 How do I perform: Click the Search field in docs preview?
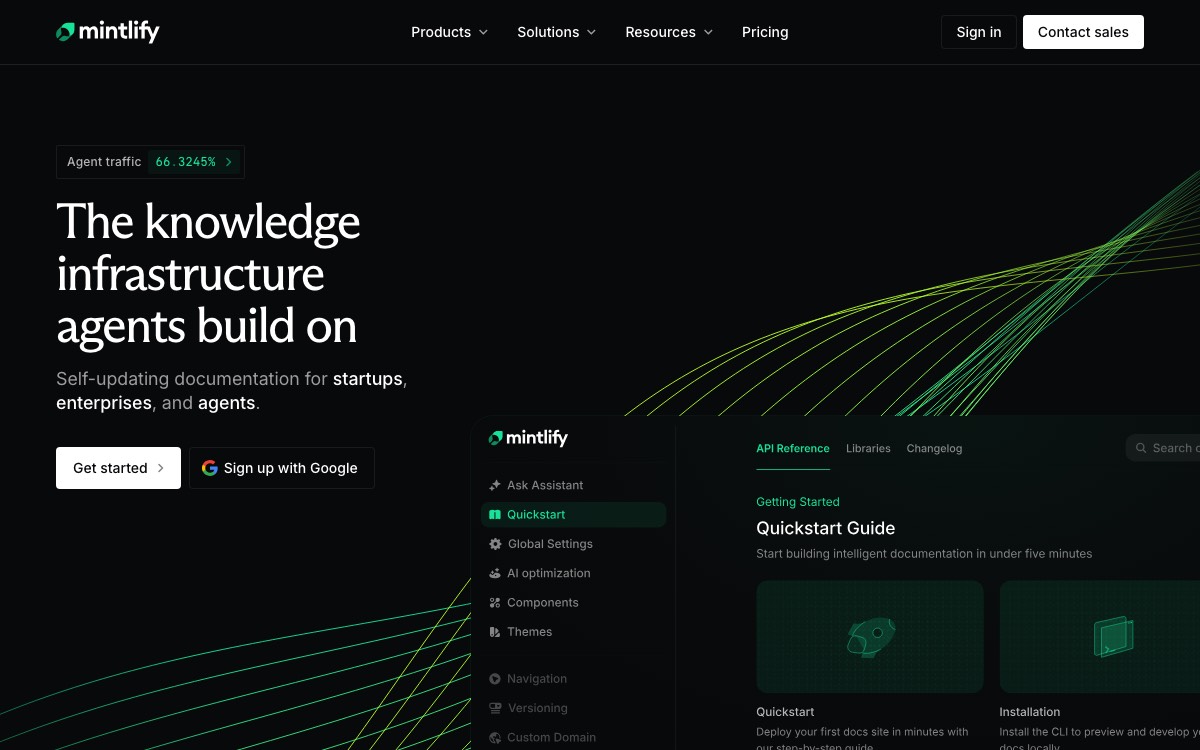1163,448
